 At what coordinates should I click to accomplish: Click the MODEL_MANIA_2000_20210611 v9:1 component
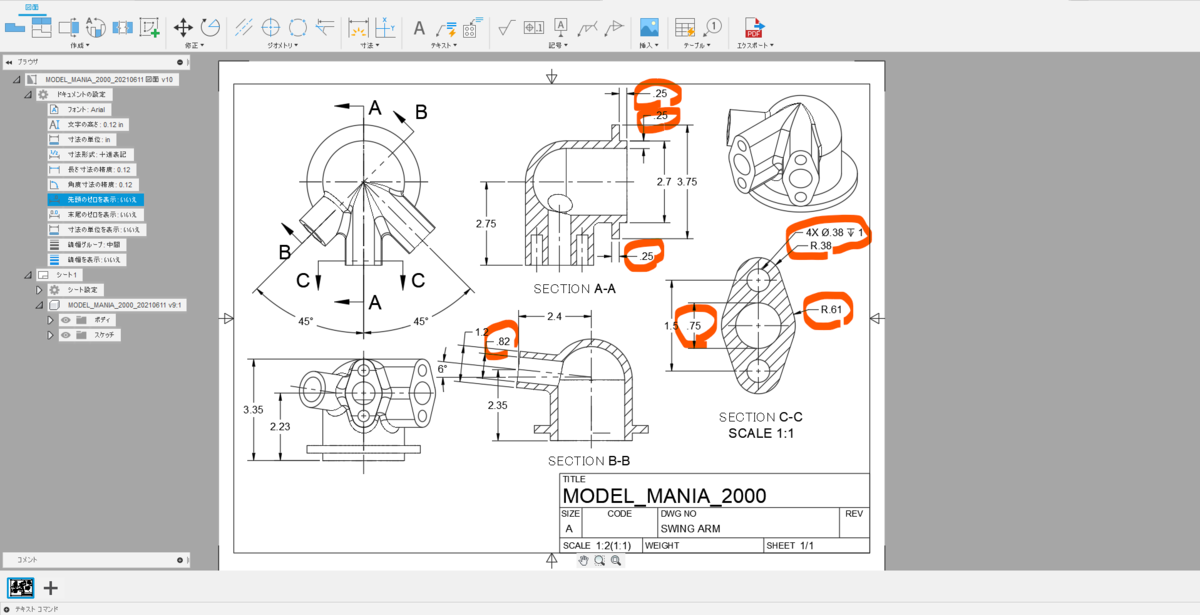(x=118, y=304)
